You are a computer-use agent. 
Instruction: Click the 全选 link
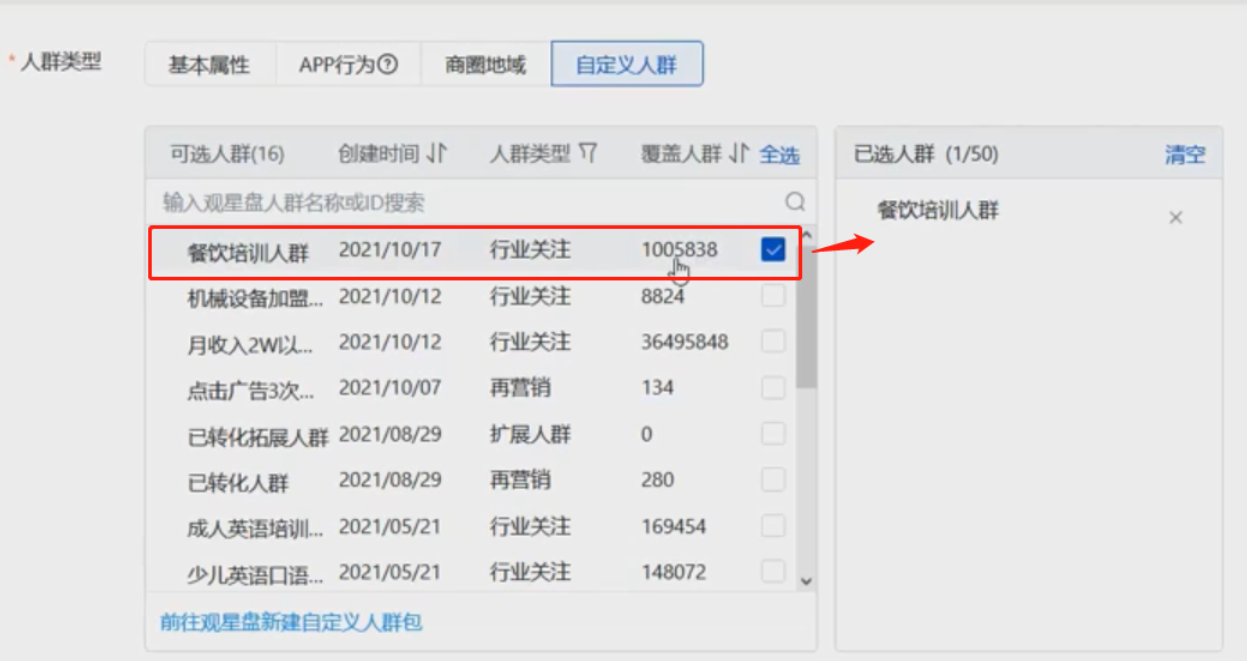click(x=779, y=155)
